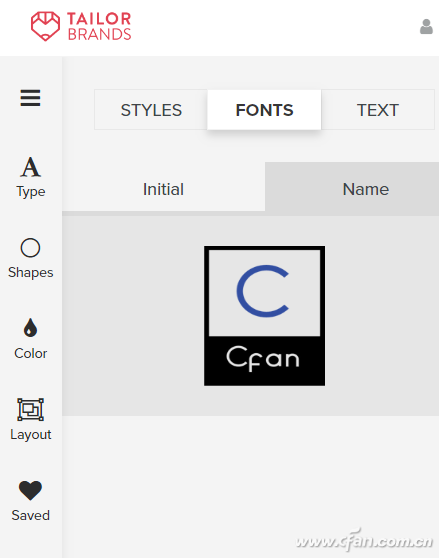
Task: Click the user account icon
Action: tap(426, 27)
